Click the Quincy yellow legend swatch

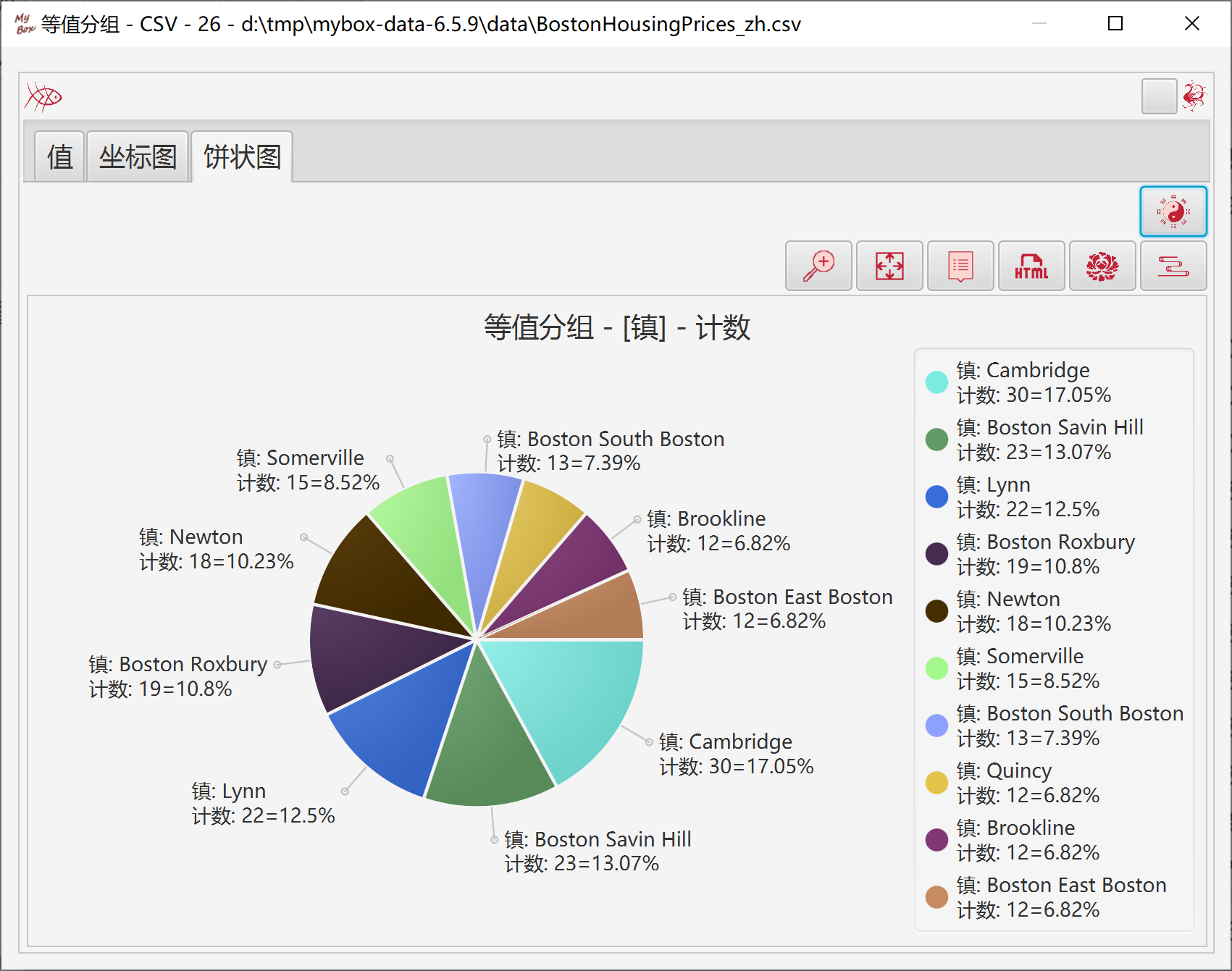pyautogui.click(x=936, y=783)
